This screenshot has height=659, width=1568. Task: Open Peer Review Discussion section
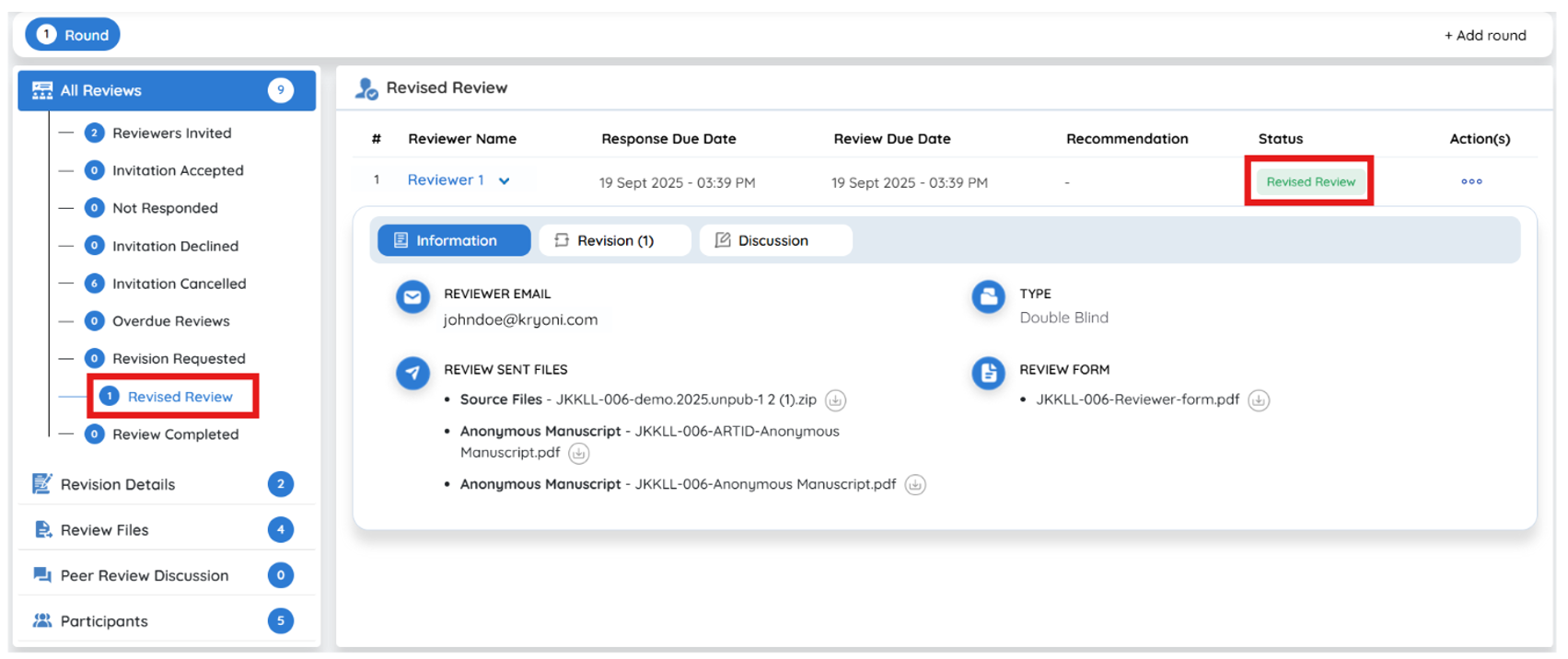(167, 575)
